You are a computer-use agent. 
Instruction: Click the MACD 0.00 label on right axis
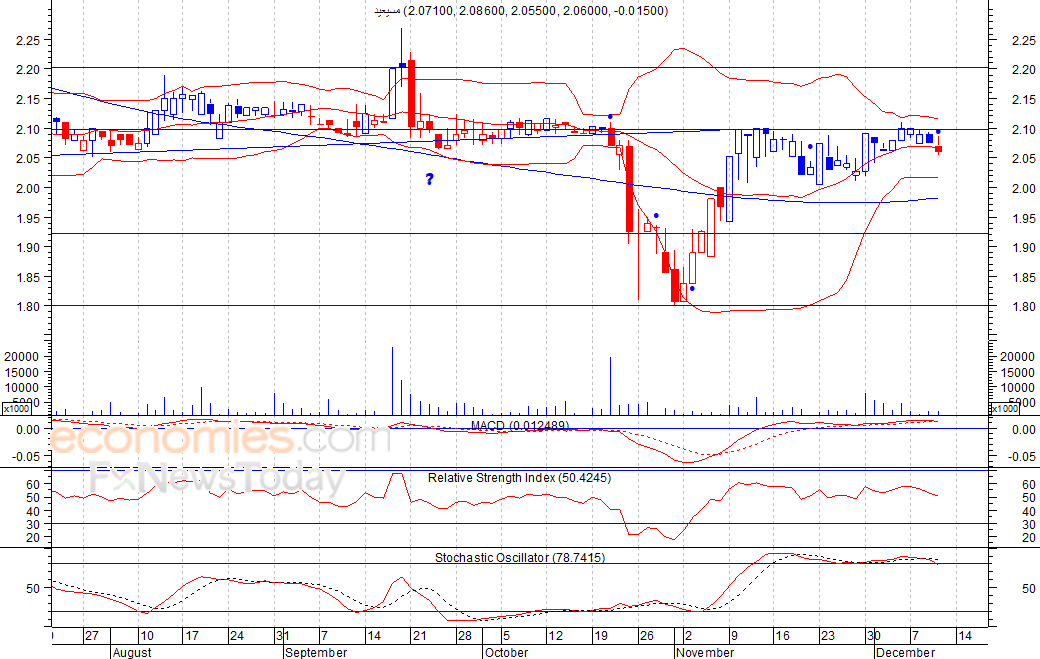[1024, 430]
